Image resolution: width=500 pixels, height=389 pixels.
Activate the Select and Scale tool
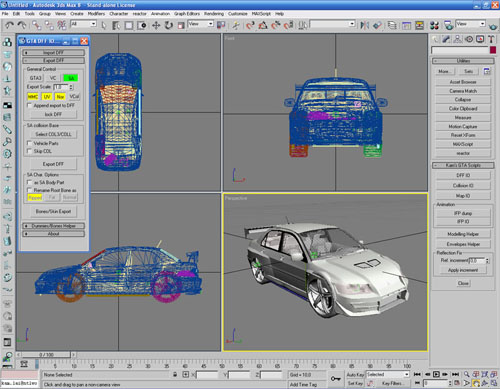(x=181, y=25)
